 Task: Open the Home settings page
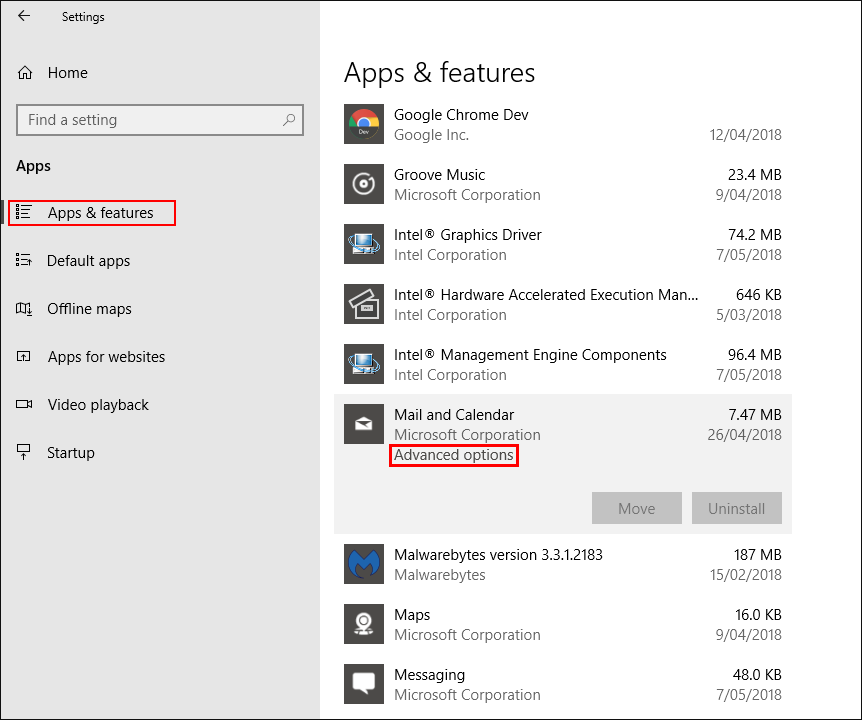pyautogui.click(x=68, y=73)
